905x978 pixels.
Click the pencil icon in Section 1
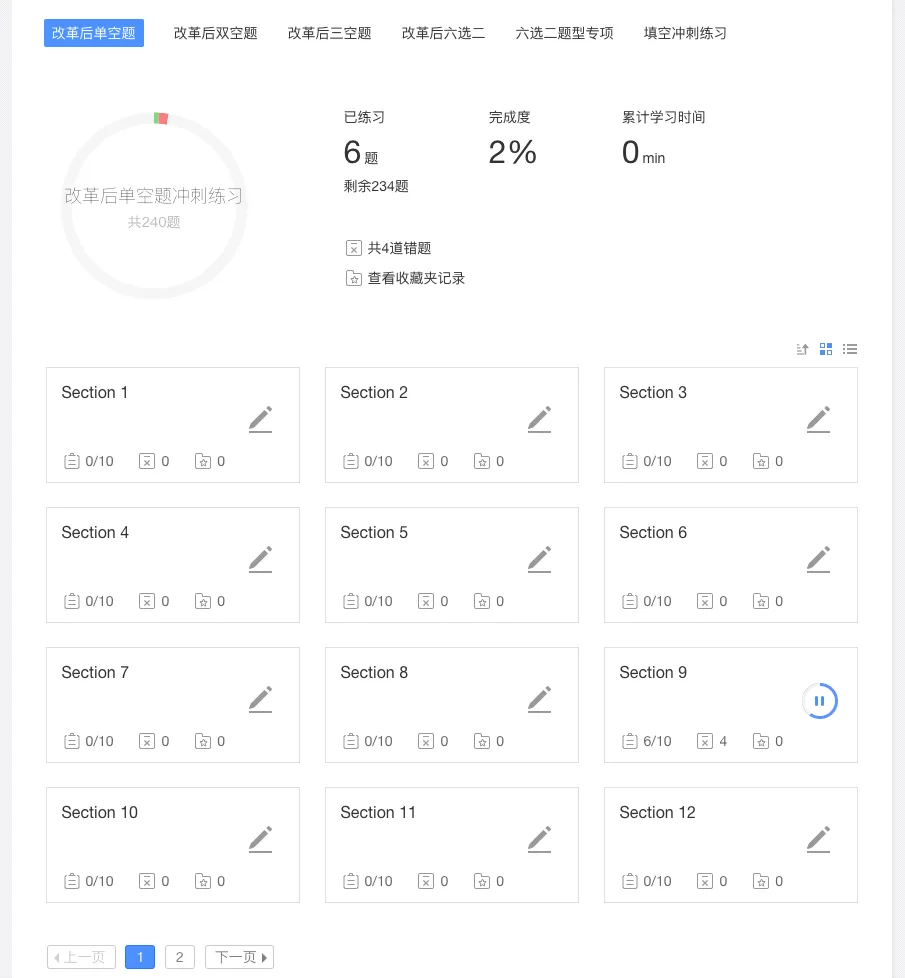tap(260, 420)
